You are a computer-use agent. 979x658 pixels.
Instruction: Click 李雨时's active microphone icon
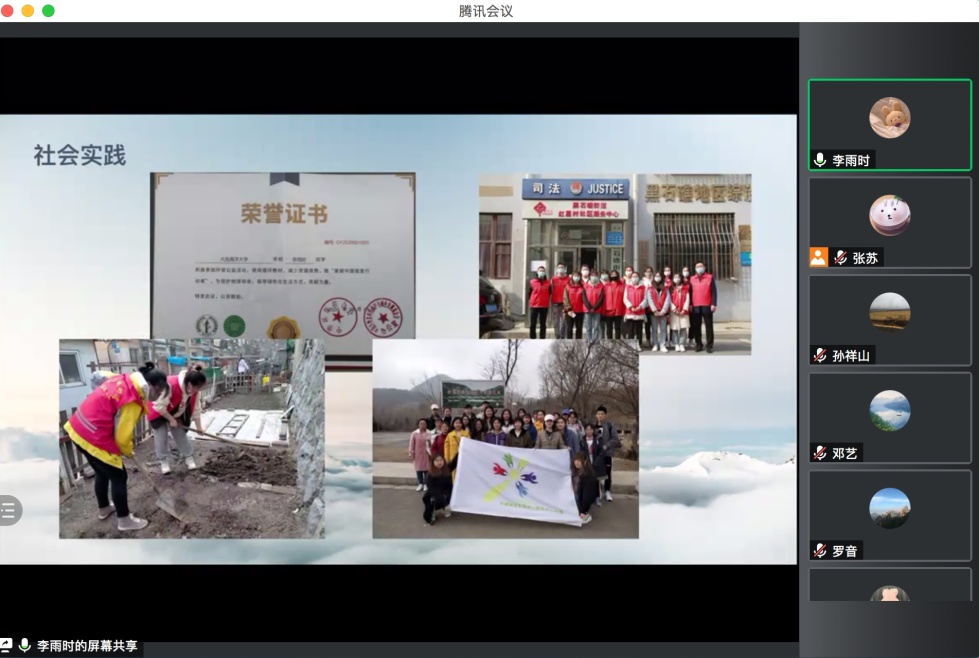click(820, 160)
